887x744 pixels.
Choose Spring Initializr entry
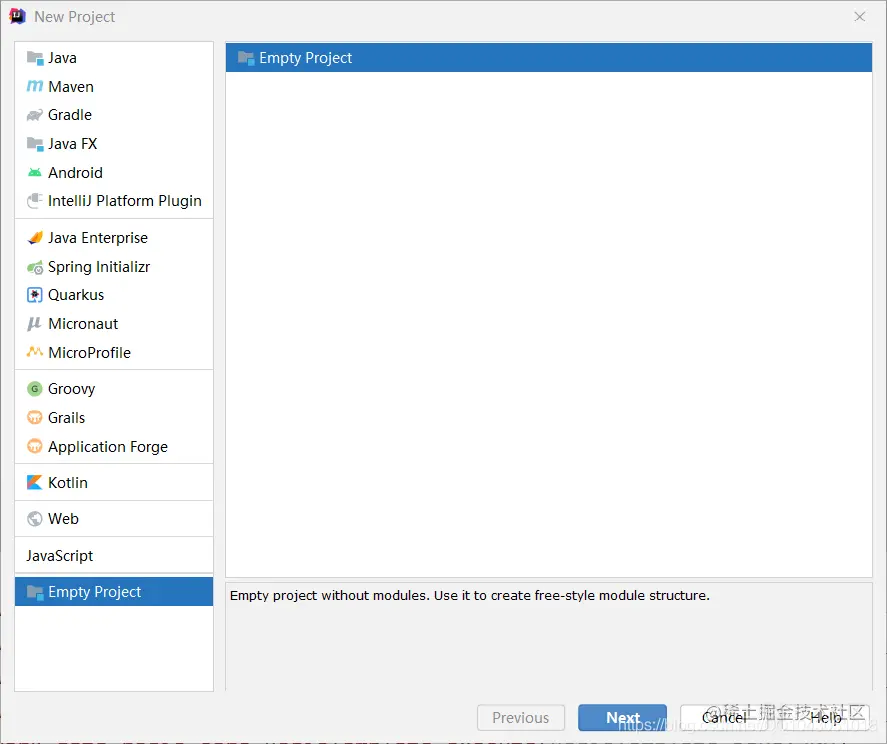(x=114, y=266)
